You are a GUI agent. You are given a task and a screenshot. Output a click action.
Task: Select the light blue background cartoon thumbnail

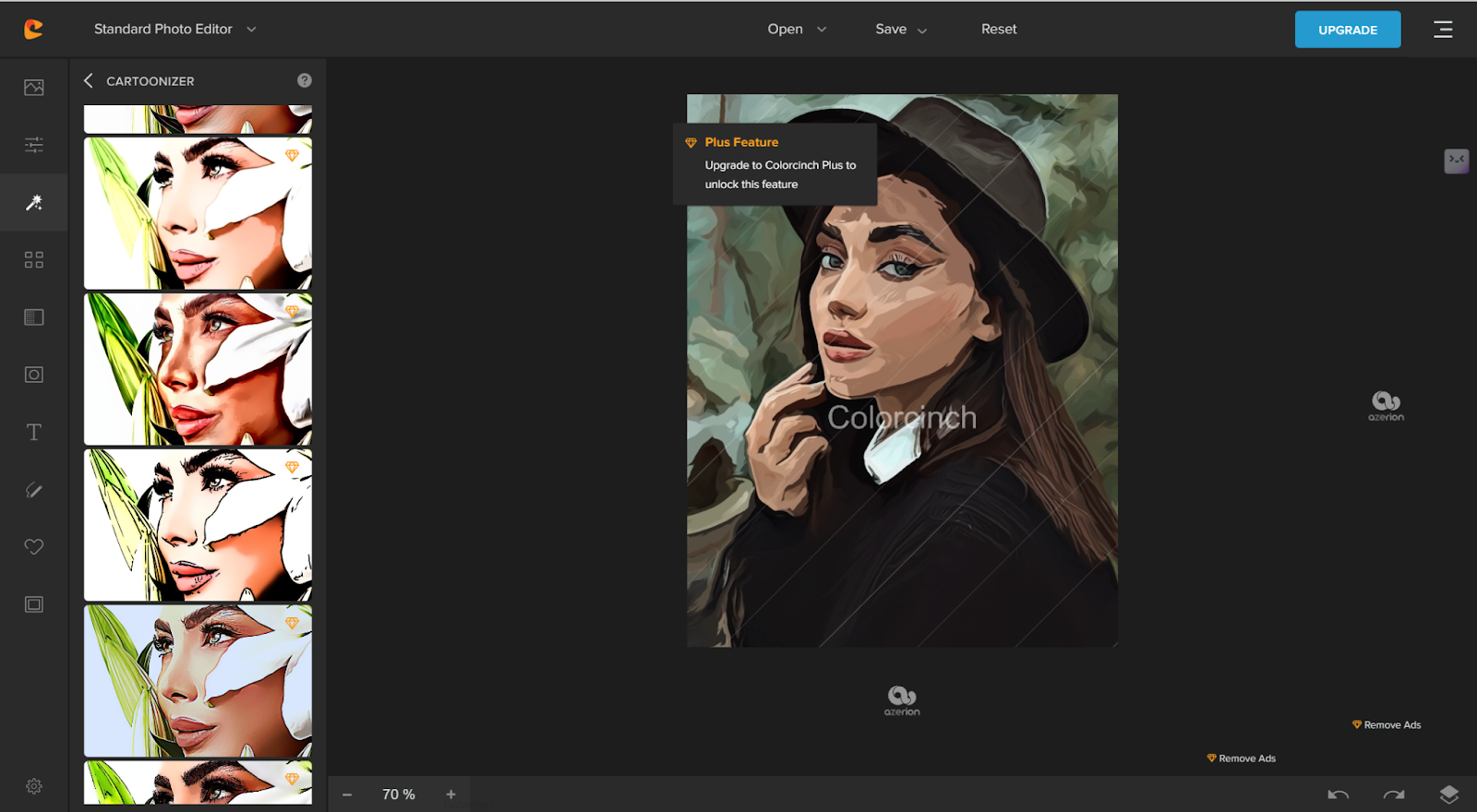[198, 681]
